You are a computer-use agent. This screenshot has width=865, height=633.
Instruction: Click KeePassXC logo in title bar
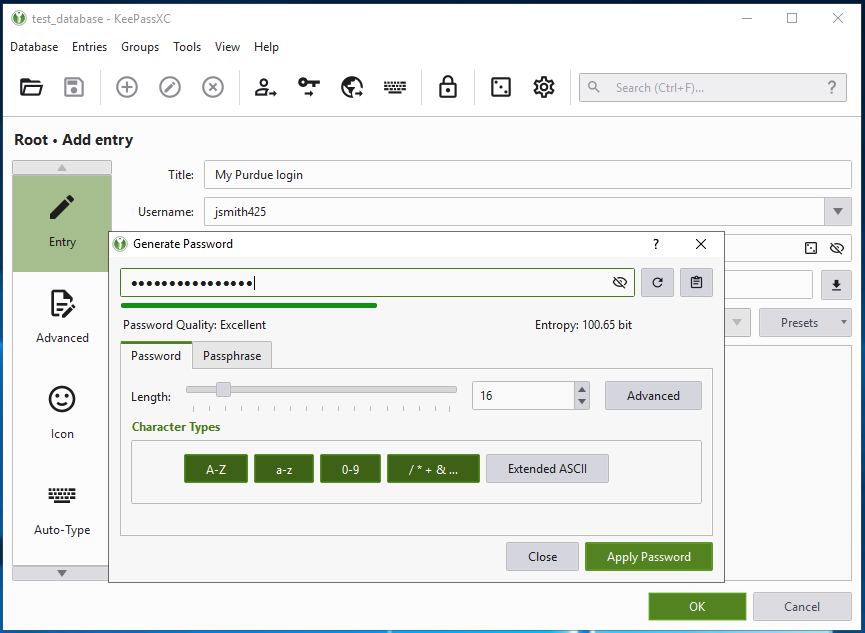tap(19, 18)
